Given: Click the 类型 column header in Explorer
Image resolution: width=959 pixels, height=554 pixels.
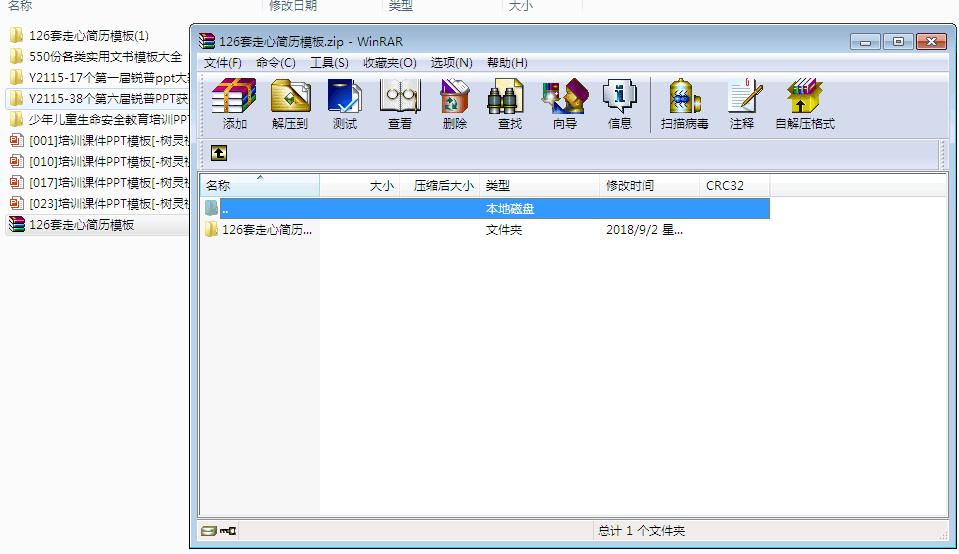Looking at the screenshot, I should click(401, 6).
